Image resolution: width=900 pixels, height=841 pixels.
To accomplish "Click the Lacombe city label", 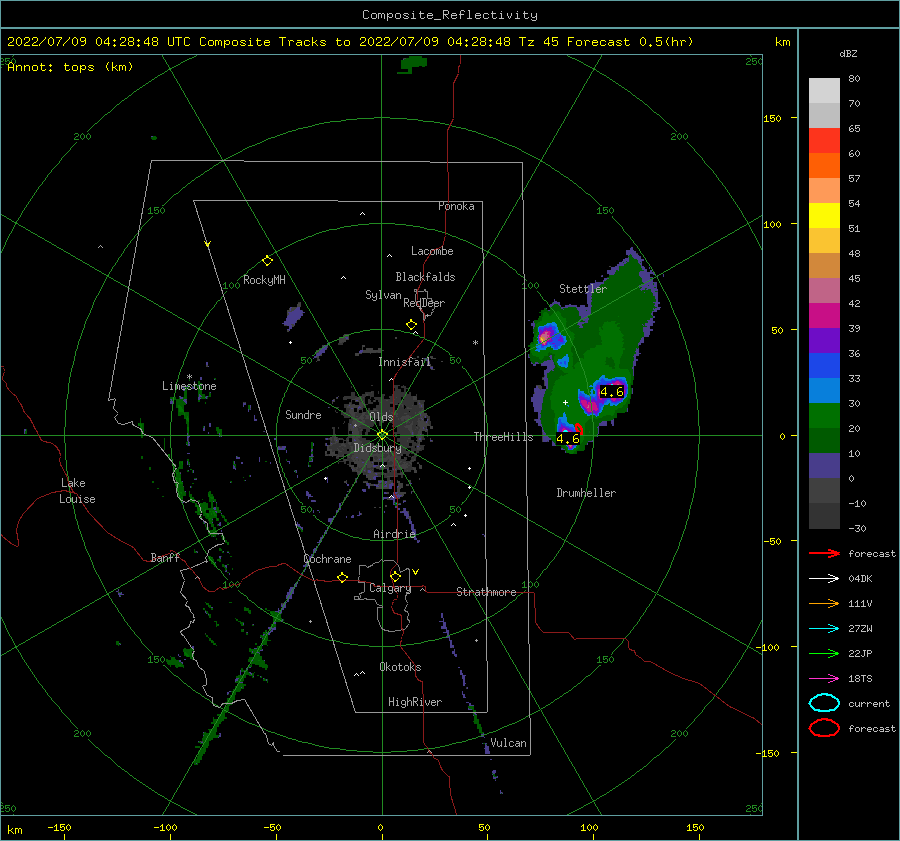I will click(x=432, y=251).
